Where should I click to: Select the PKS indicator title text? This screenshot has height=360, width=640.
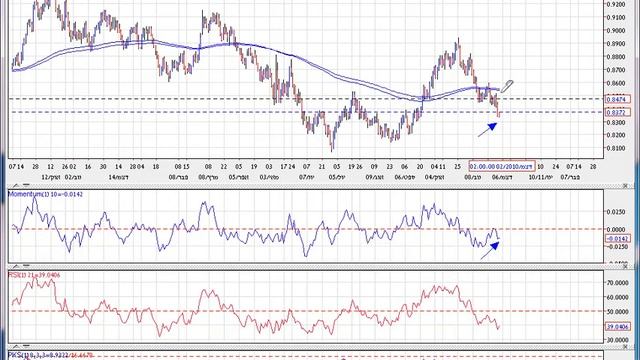click(51, 356)
